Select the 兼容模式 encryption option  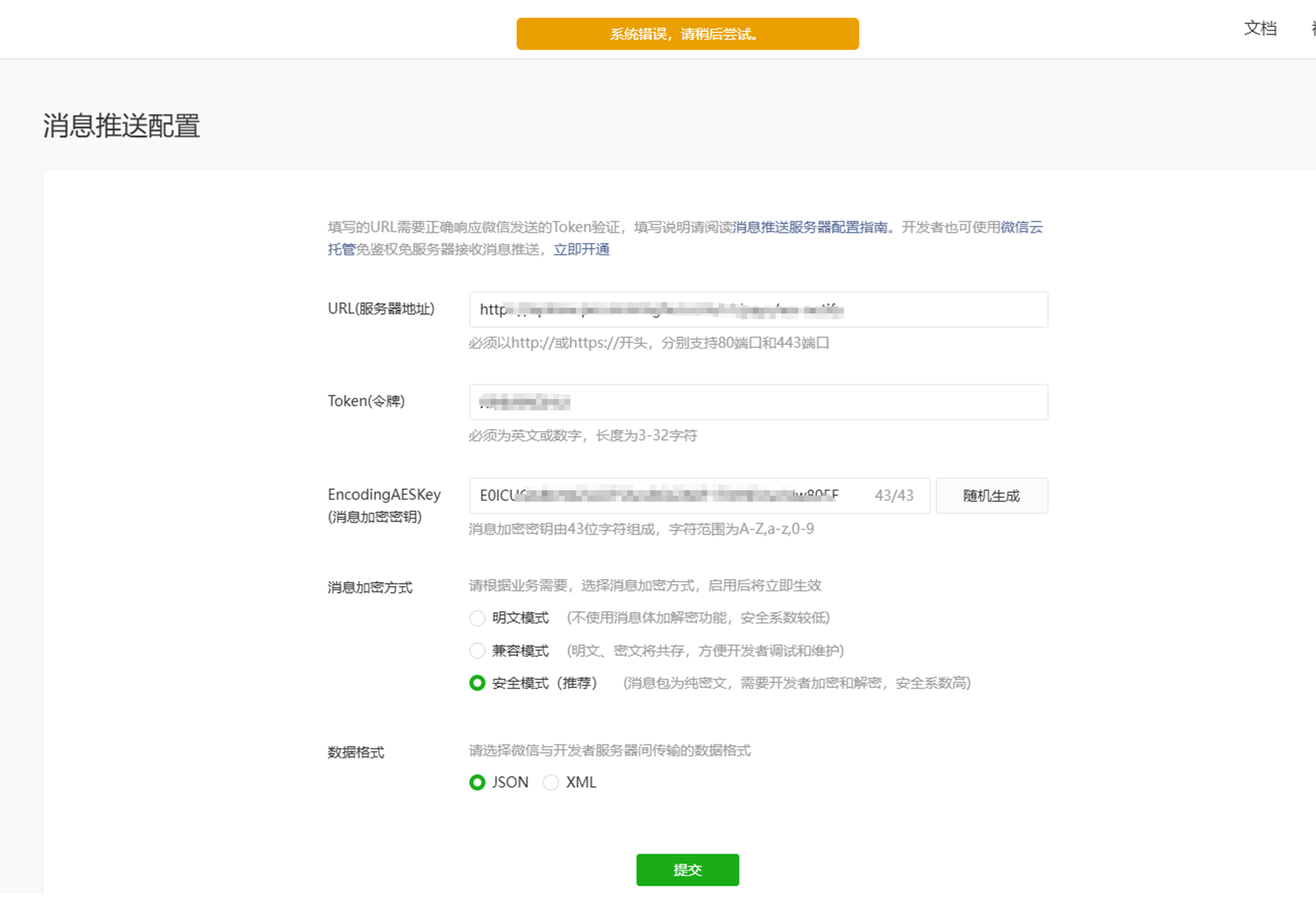coord(477,650)
